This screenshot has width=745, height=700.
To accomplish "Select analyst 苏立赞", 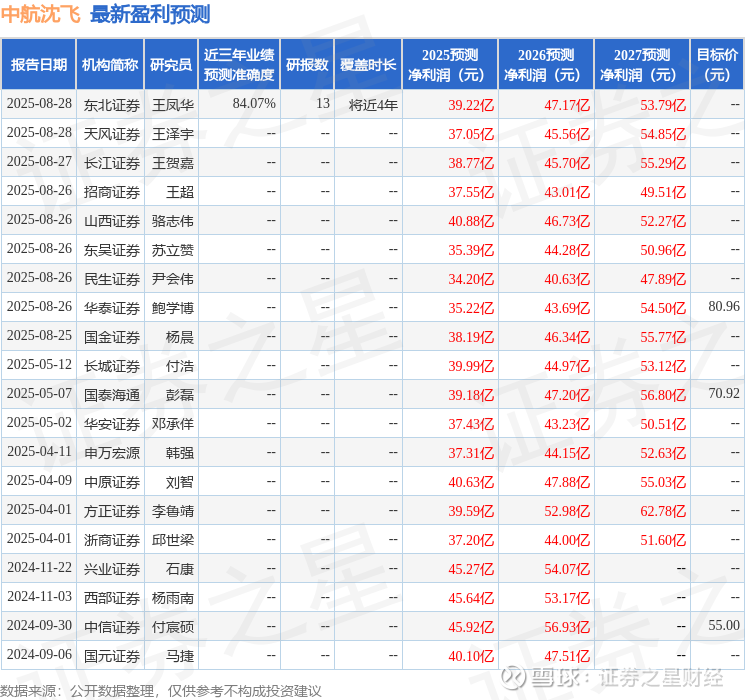I will click(x=172, y=250).
